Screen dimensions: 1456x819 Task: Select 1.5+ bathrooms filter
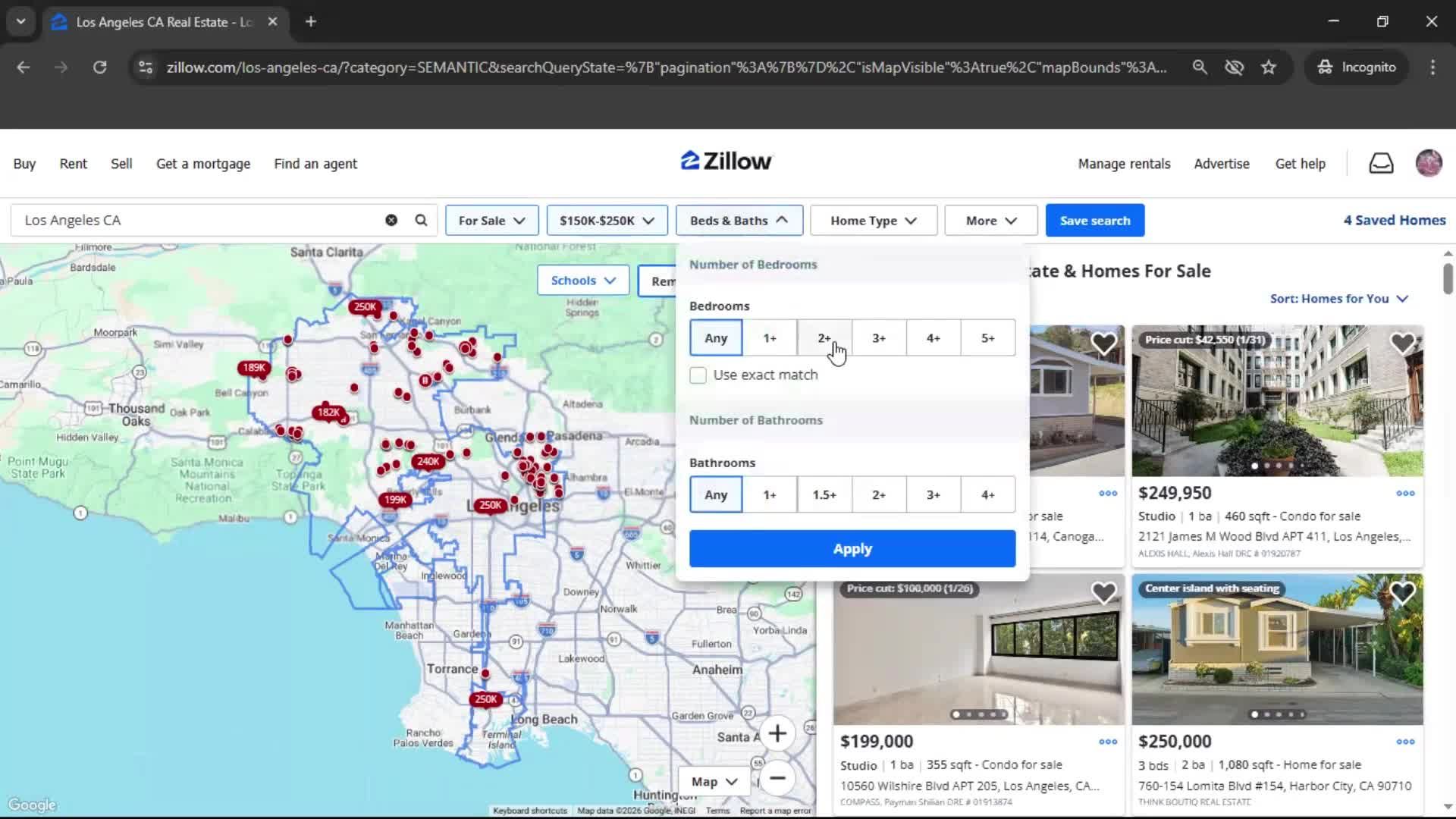point(824,494)
